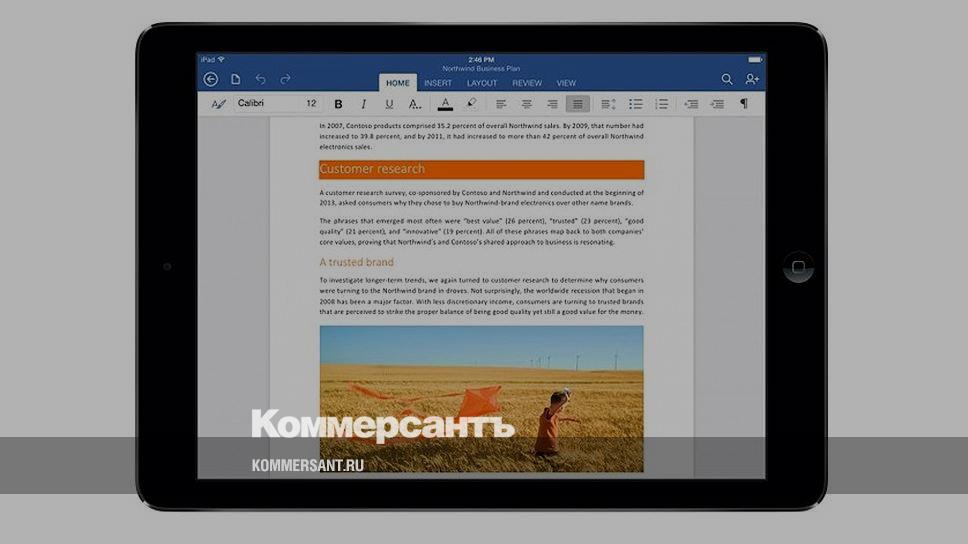Open the text styles brush icon
Image resolution: width=968 pixels, height=544 pixels.
tap(218, 104)
